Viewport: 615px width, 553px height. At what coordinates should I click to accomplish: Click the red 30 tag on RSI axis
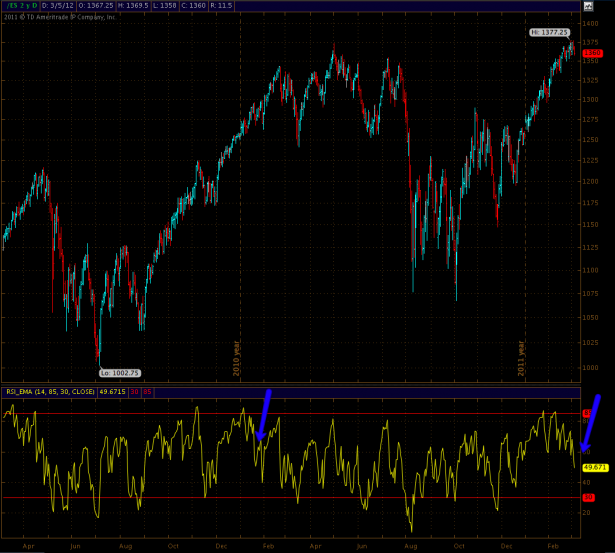[x=588, y=497]
